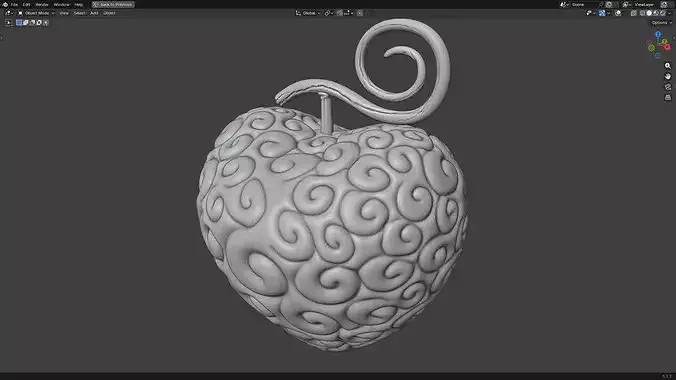Open the shading options dropdown arrow
Viewport: 676px width, 380px height.
tap(670, 13)
